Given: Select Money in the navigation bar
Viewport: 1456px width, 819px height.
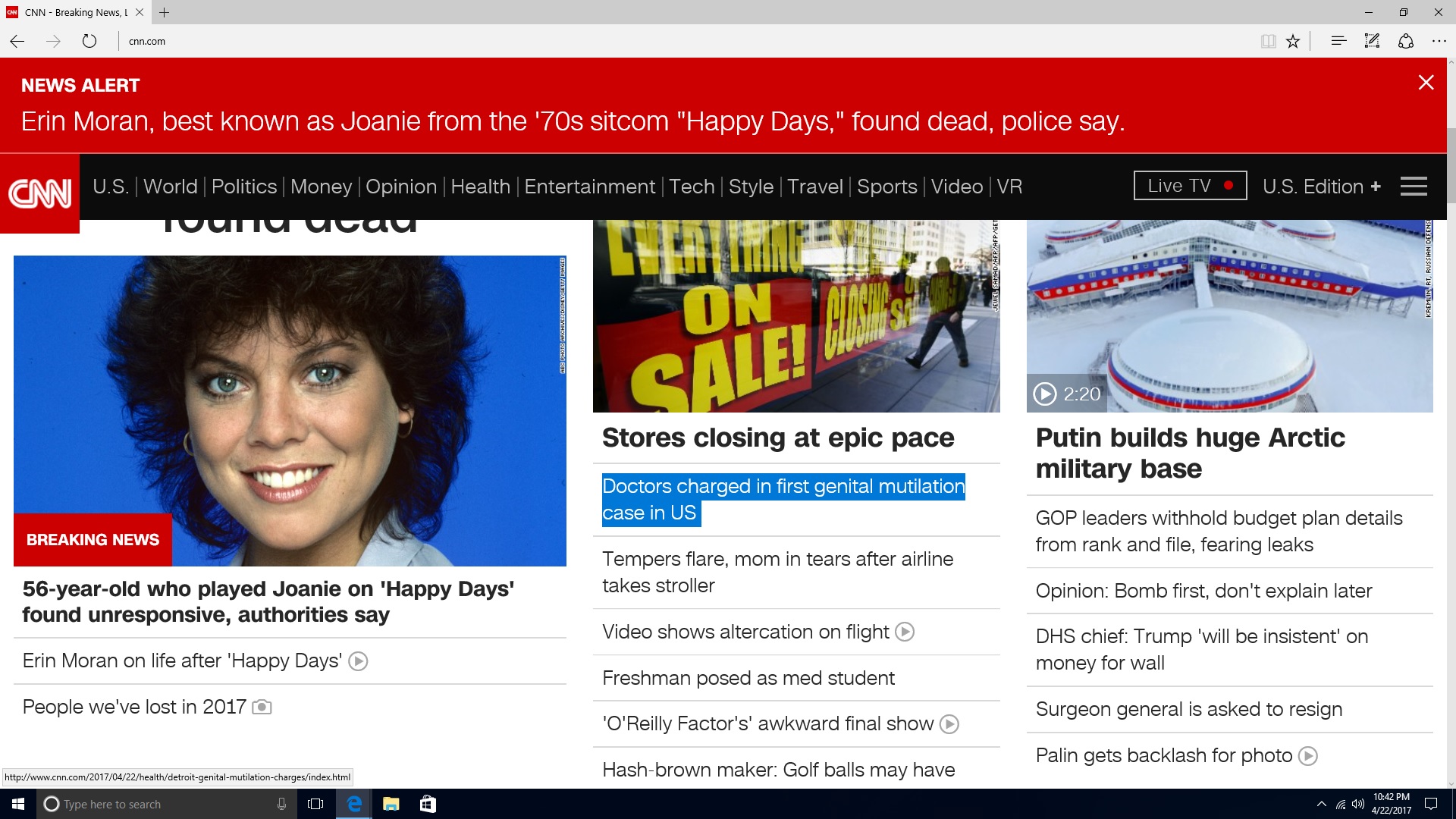Looking at the screenshot, I should pyautogui.click(x=321, y=187).
